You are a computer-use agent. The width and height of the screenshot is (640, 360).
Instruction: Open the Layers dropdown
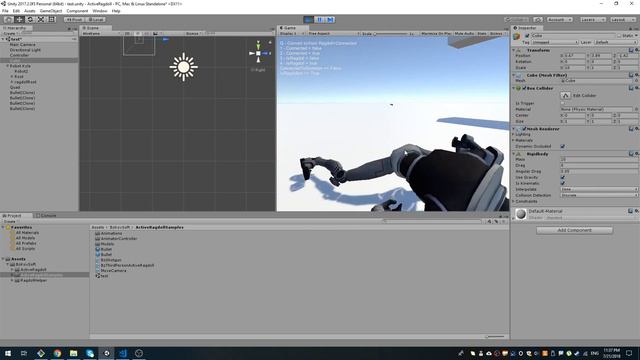click(592, 20)
